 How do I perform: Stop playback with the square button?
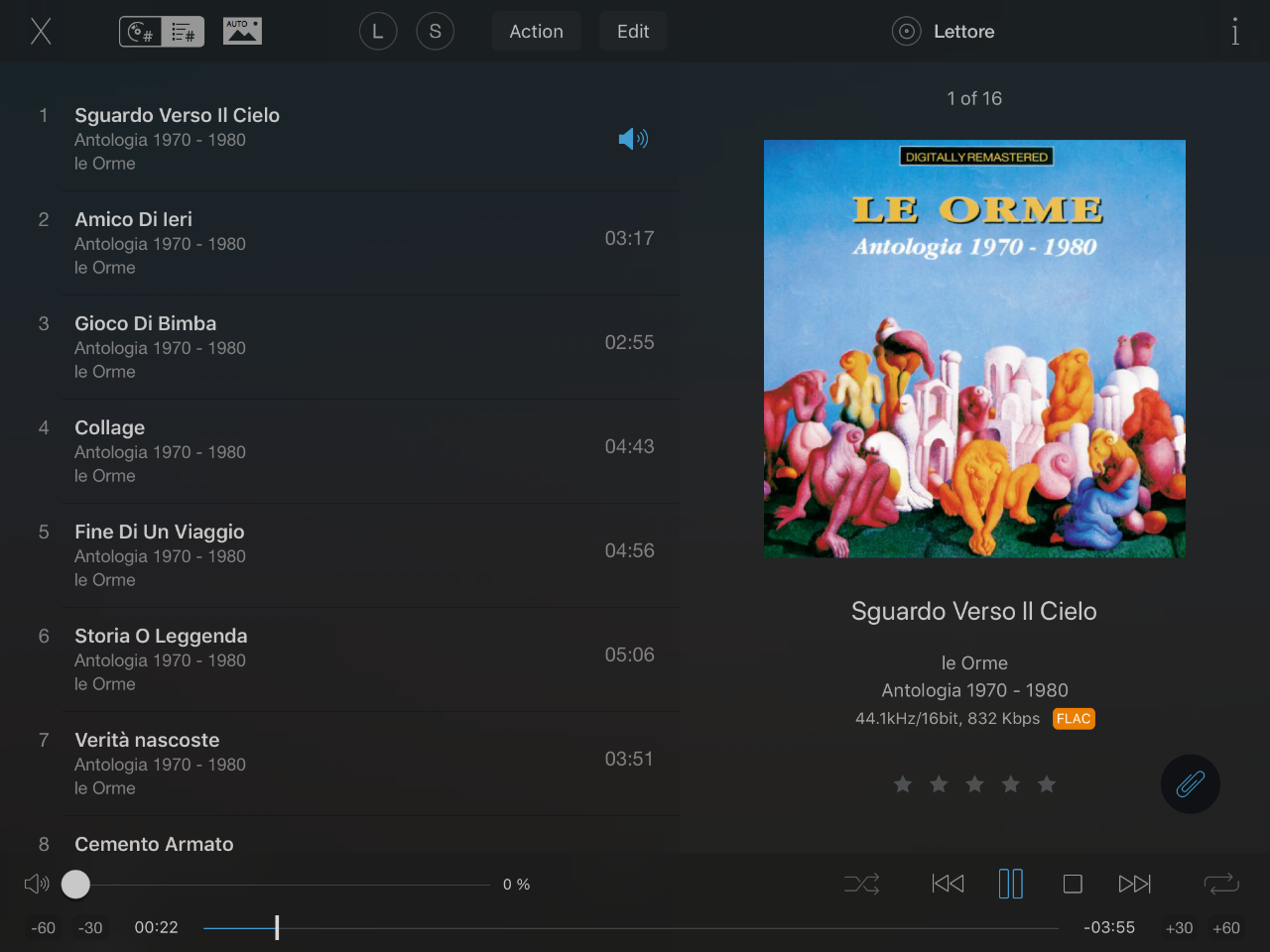(x=1073, y=884)
